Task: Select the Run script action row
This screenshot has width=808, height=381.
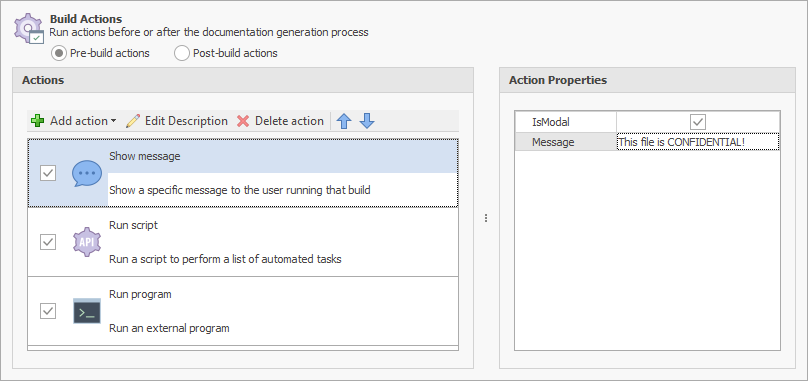Action: (243, 242)
